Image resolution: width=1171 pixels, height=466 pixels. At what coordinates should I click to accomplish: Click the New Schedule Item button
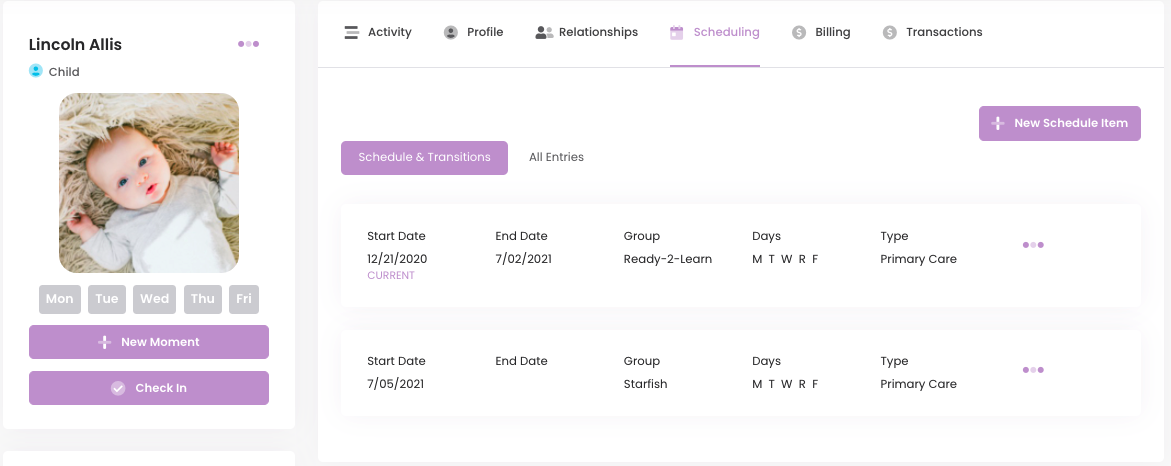(x=1060, y=123)
